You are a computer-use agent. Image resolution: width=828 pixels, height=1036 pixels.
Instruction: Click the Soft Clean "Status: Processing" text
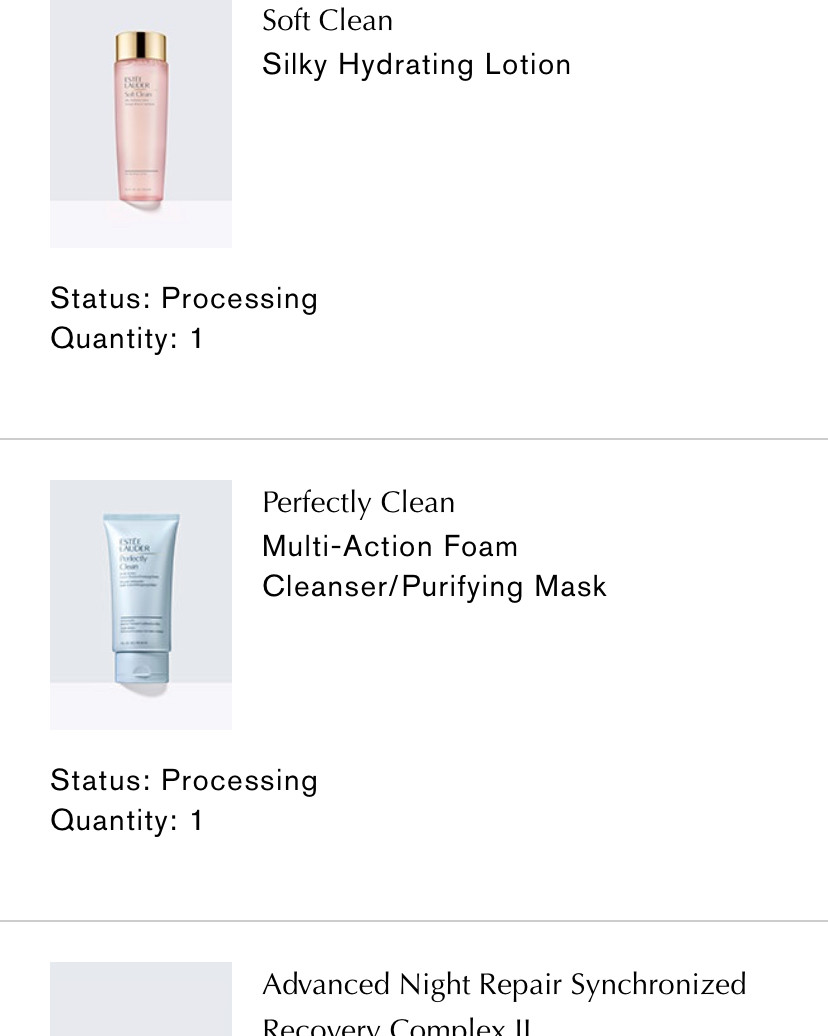pos(184,299)
